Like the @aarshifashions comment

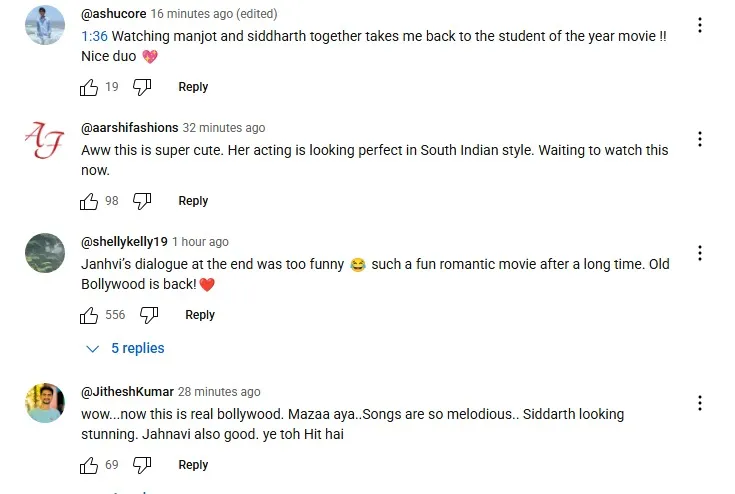click(x=89, y=201)
